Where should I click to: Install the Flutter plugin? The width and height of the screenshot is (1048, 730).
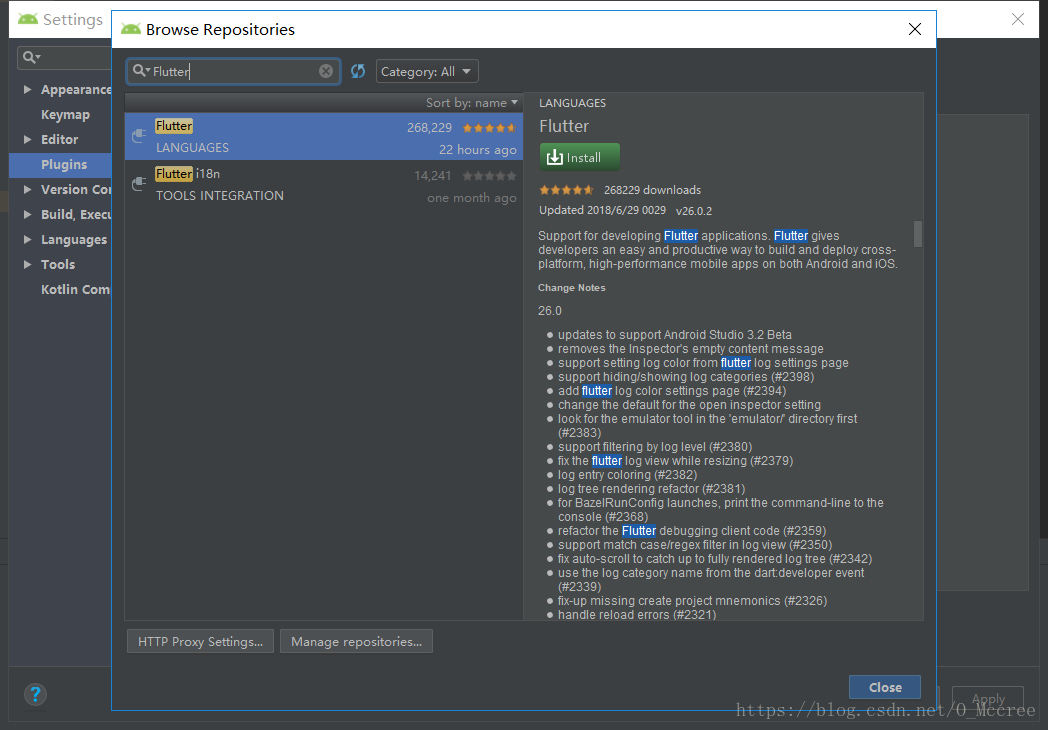(x=579, y=157)
